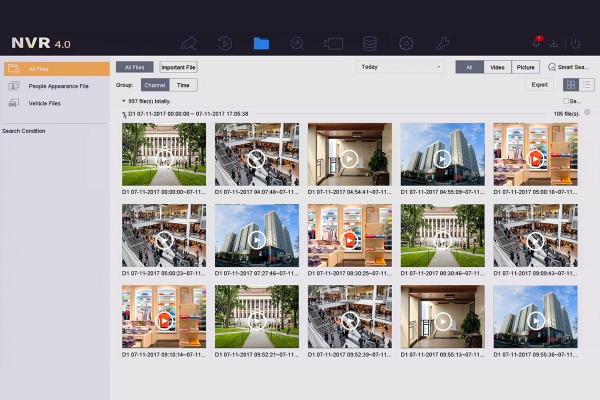
Task: Click the Export button
Action: (539, 85)
